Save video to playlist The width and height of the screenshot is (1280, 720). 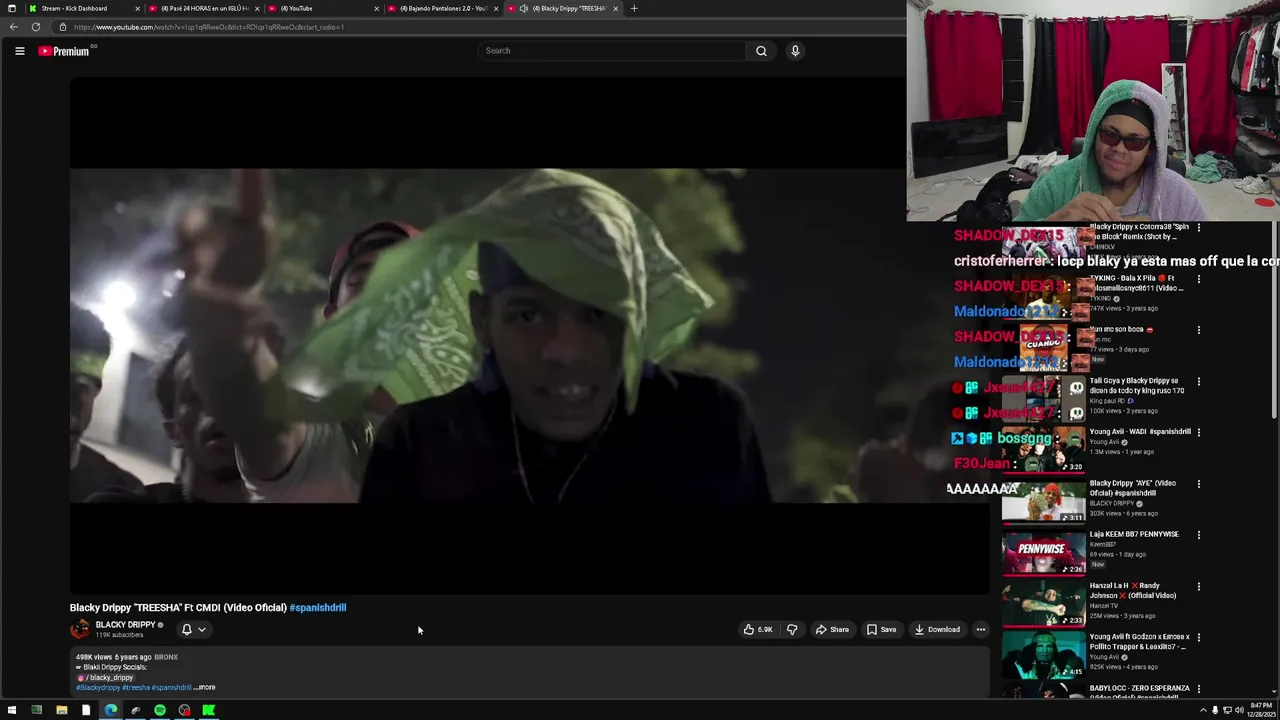click(881, 630)
